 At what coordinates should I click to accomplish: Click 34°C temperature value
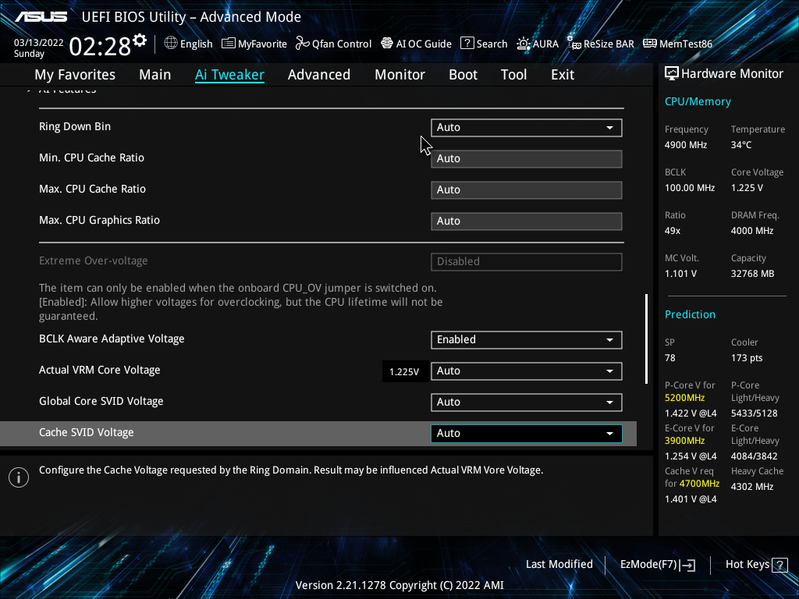click(741, 145)
